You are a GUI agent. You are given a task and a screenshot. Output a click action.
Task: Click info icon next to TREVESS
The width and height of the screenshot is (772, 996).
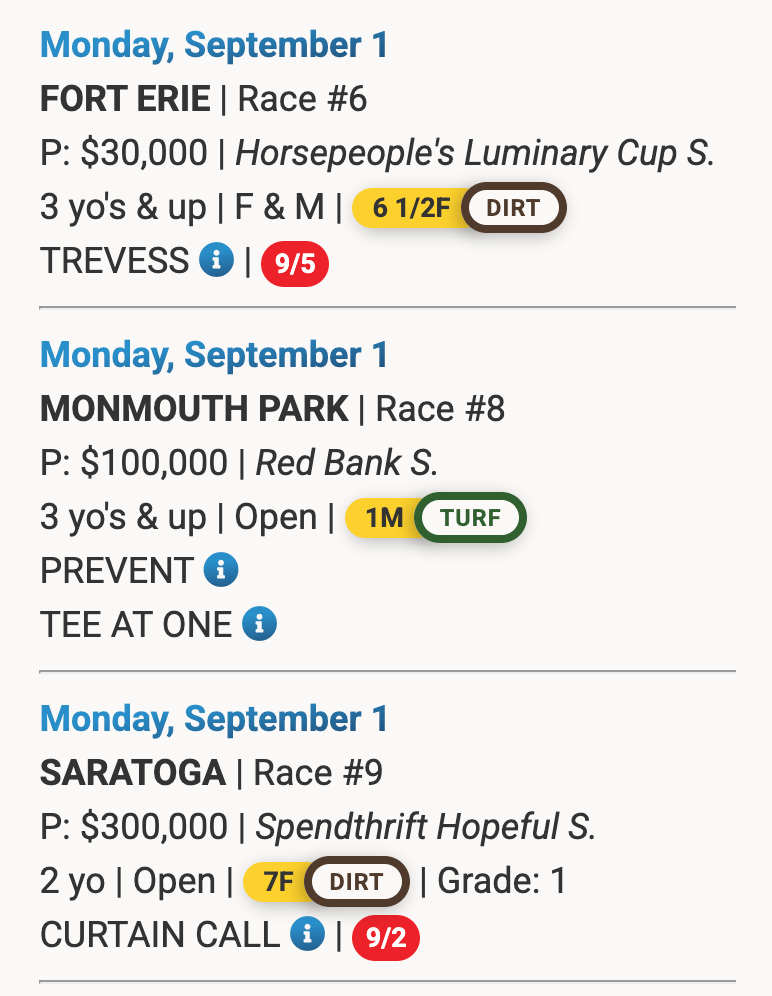point(216,261)
